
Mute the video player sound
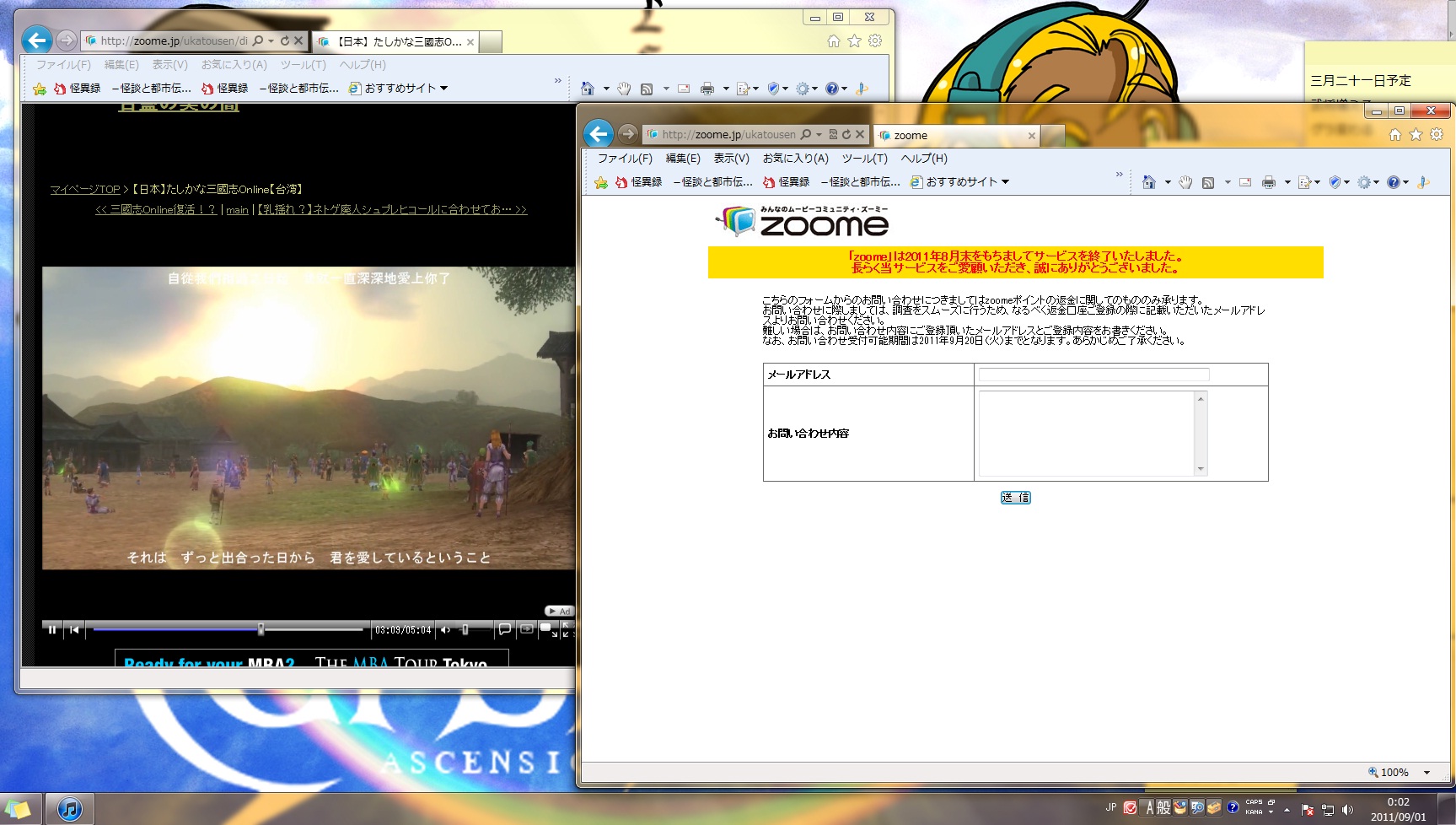(x=445, y=629)
